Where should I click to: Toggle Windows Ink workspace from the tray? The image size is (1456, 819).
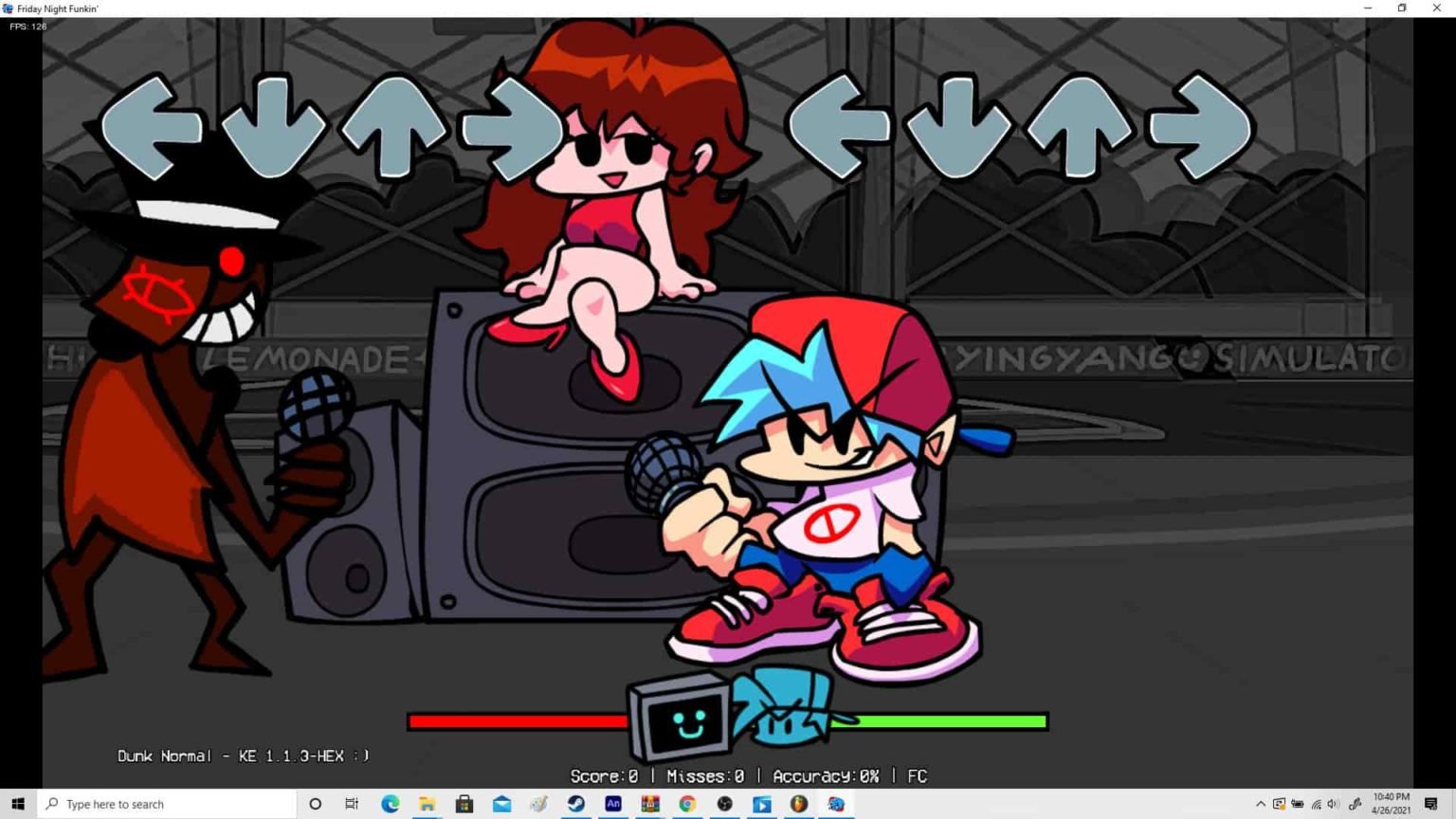pos(1354,804)
